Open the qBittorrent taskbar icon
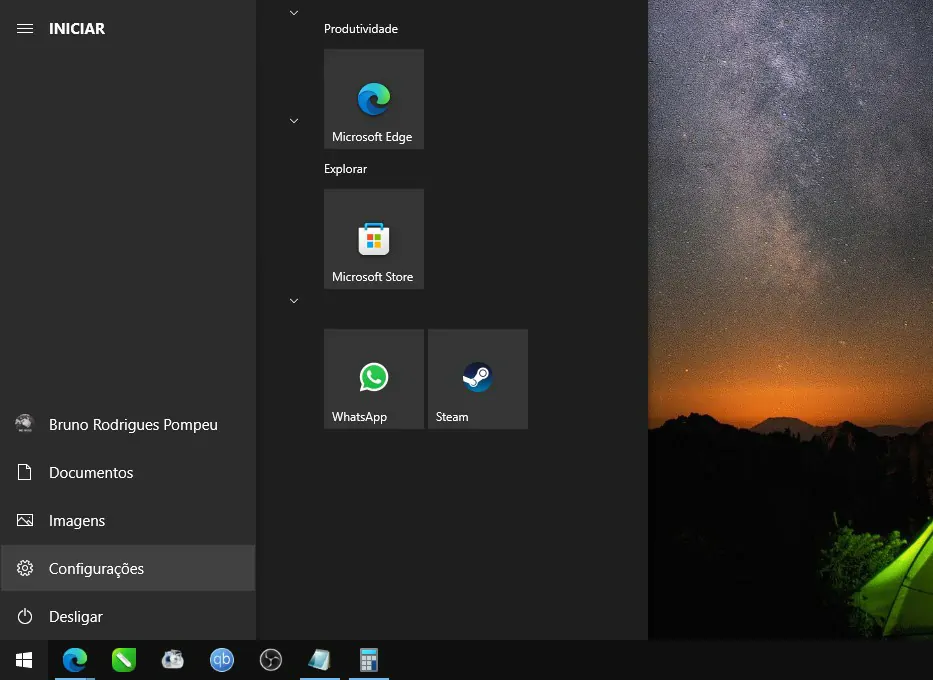Image resolution: width=933 pixels, height=680 pixels. tap(222, 660)
